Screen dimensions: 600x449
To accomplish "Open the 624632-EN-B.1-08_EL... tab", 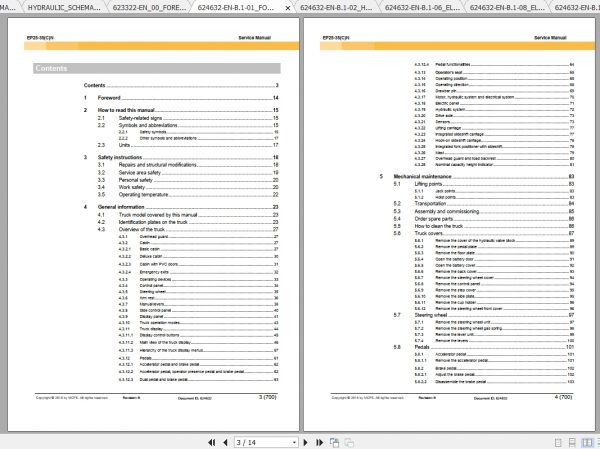I will click(507, 7).
